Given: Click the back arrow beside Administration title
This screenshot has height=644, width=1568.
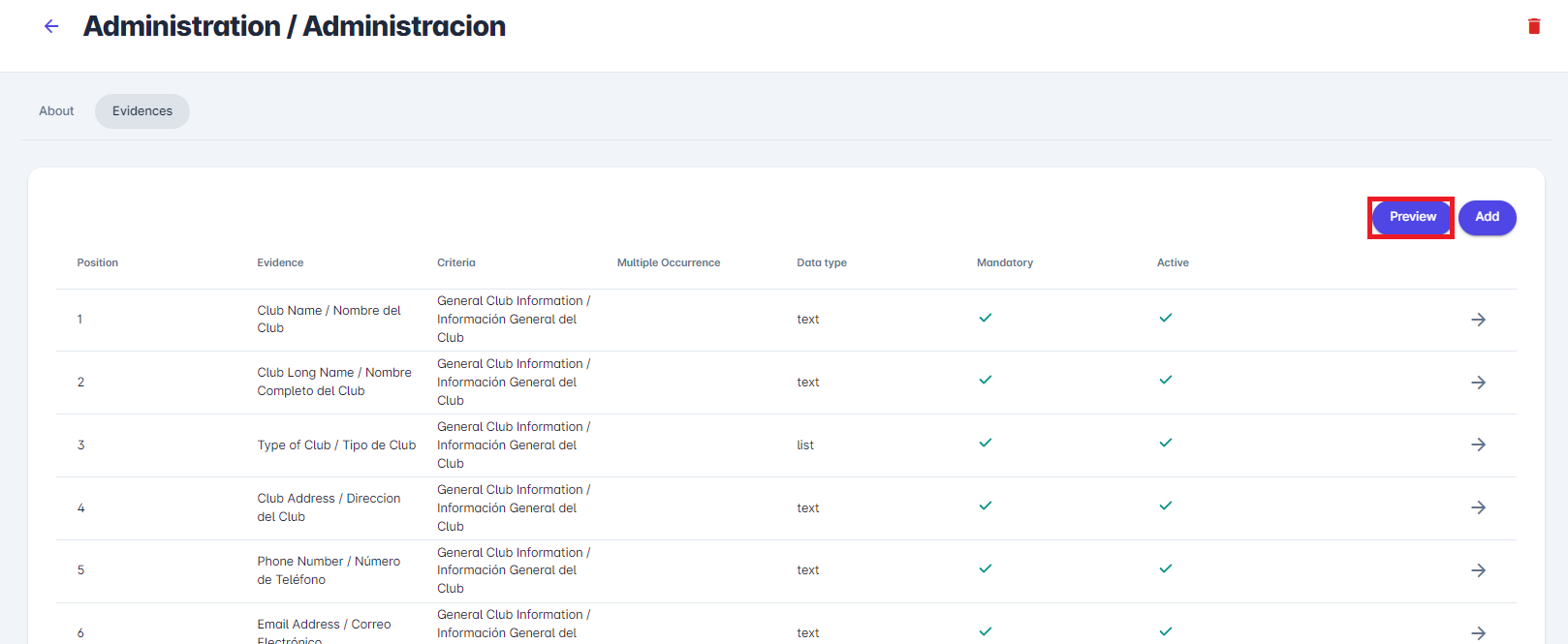Looking at the screenshot, I should pyautogui.click(x=51, y=26).
